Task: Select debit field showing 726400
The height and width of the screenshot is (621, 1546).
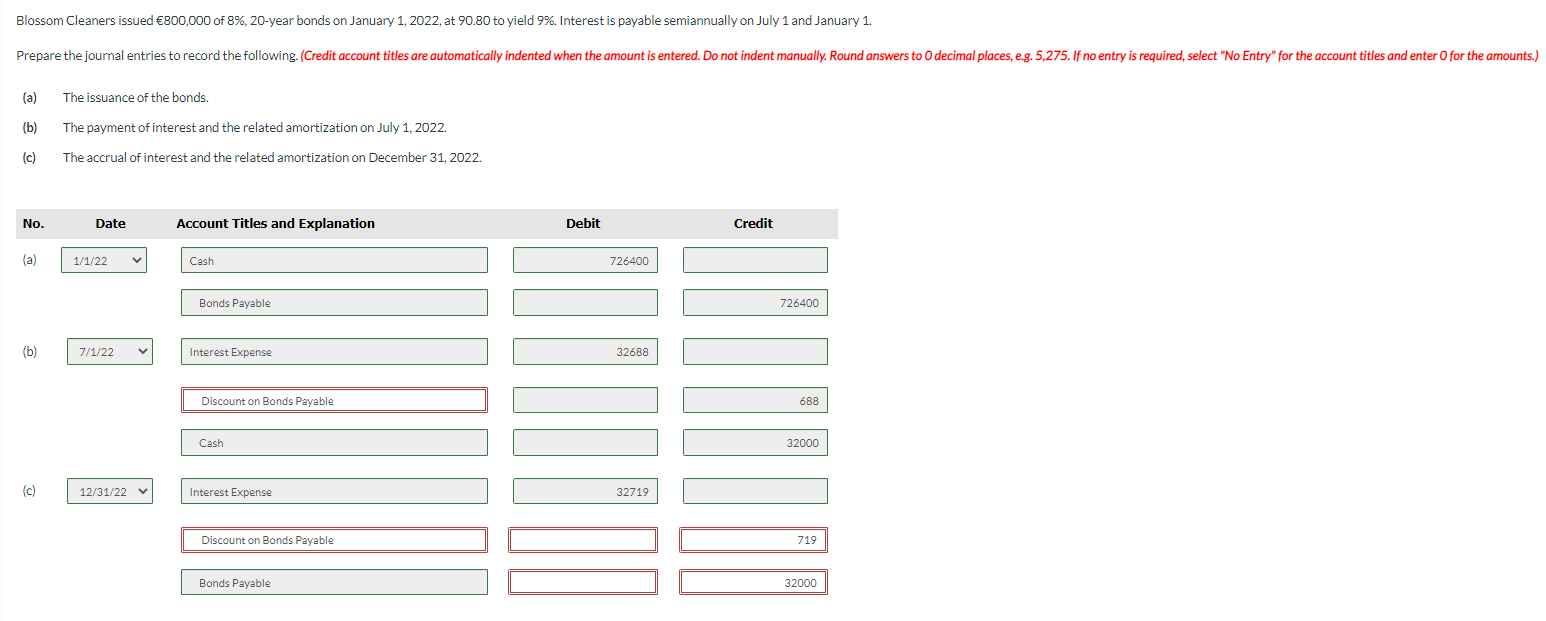Action: 586,260
